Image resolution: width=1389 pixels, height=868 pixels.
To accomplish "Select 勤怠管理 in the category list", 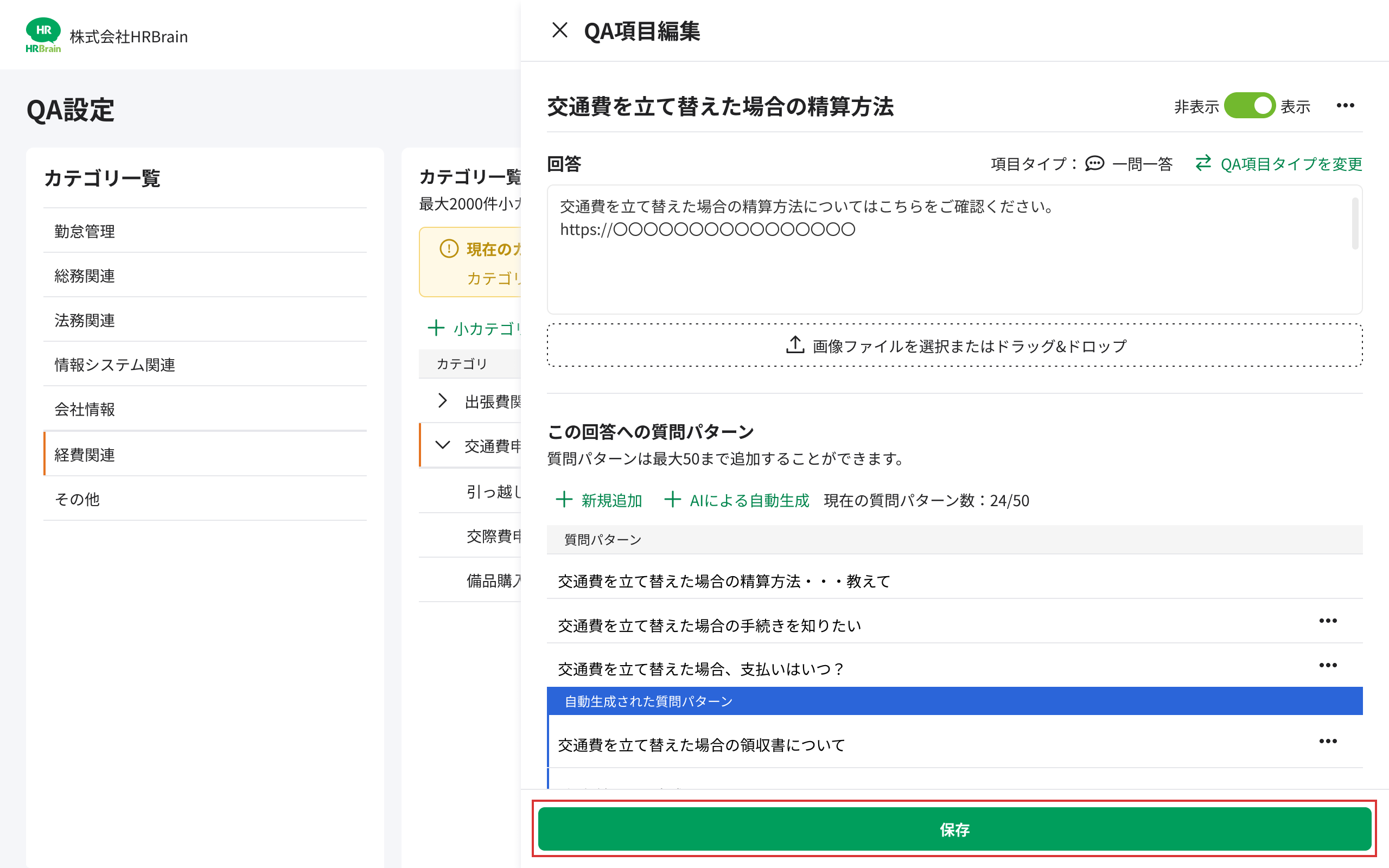I will point(85,231).
